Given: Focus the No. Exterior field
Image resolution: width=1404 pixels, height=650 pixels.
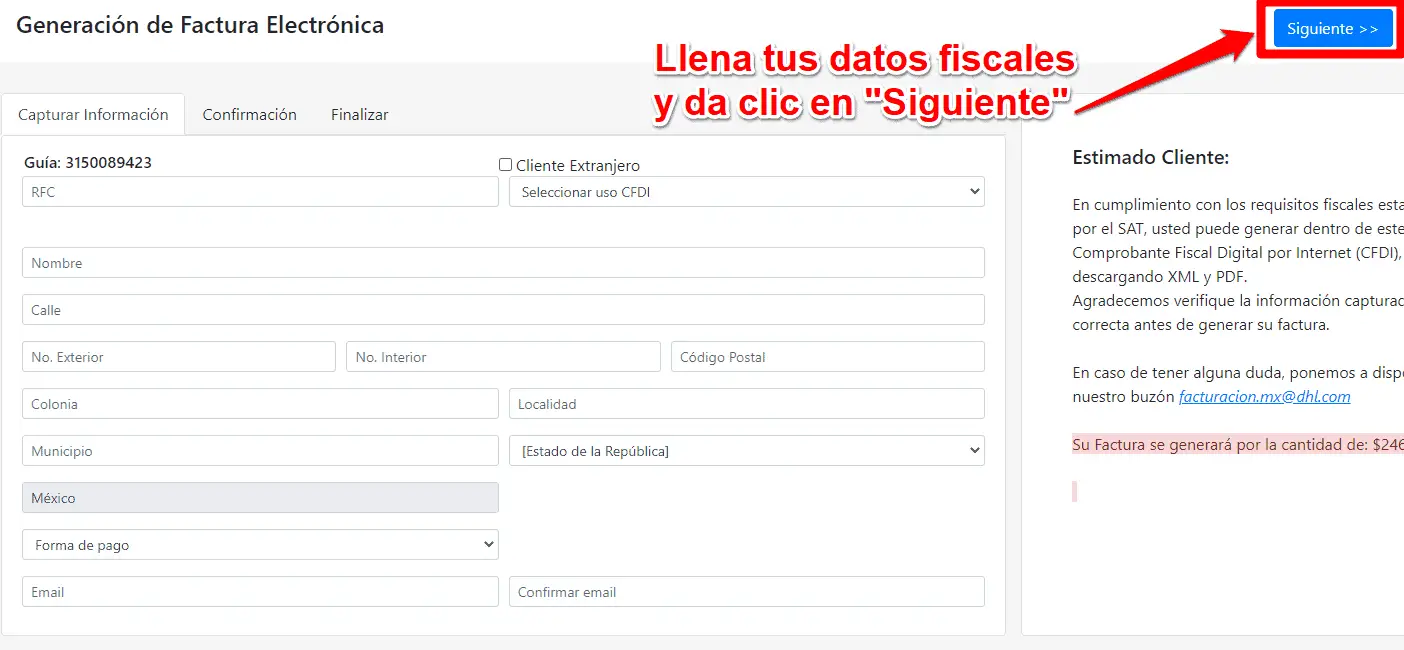Looking at the screenshot, I should [x=179, y=357].
